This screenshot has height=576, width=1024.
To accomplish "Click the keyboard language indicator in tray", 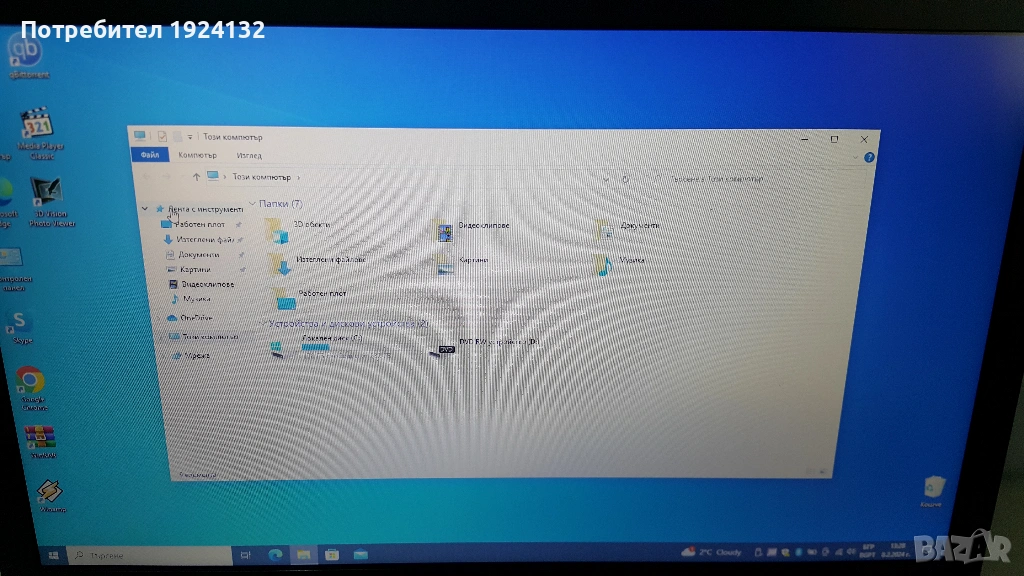I will point(868,551).
